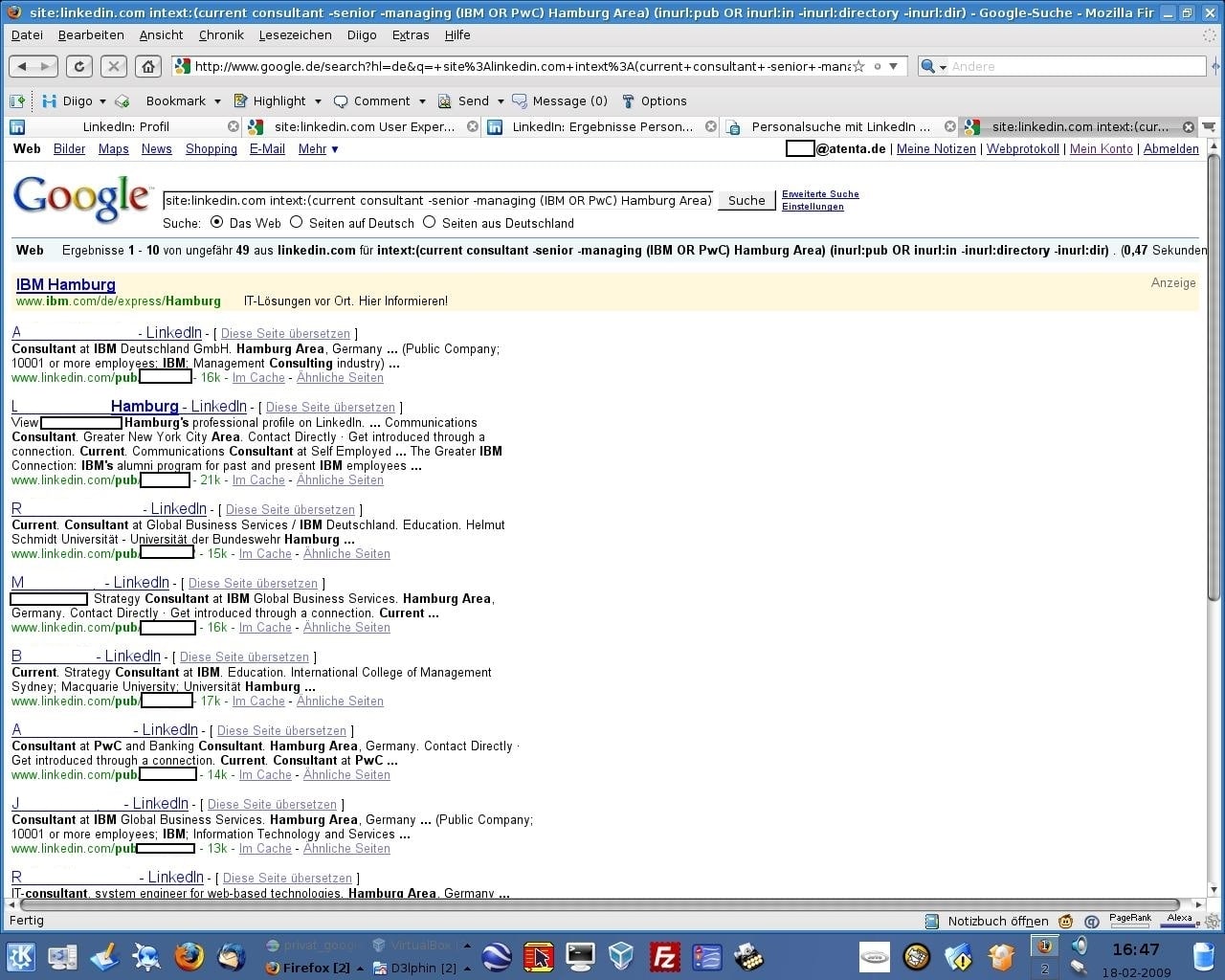The image size is (1225, 980).
Task: Open the 'Einstellungen' link
Action: pos(813,206)
